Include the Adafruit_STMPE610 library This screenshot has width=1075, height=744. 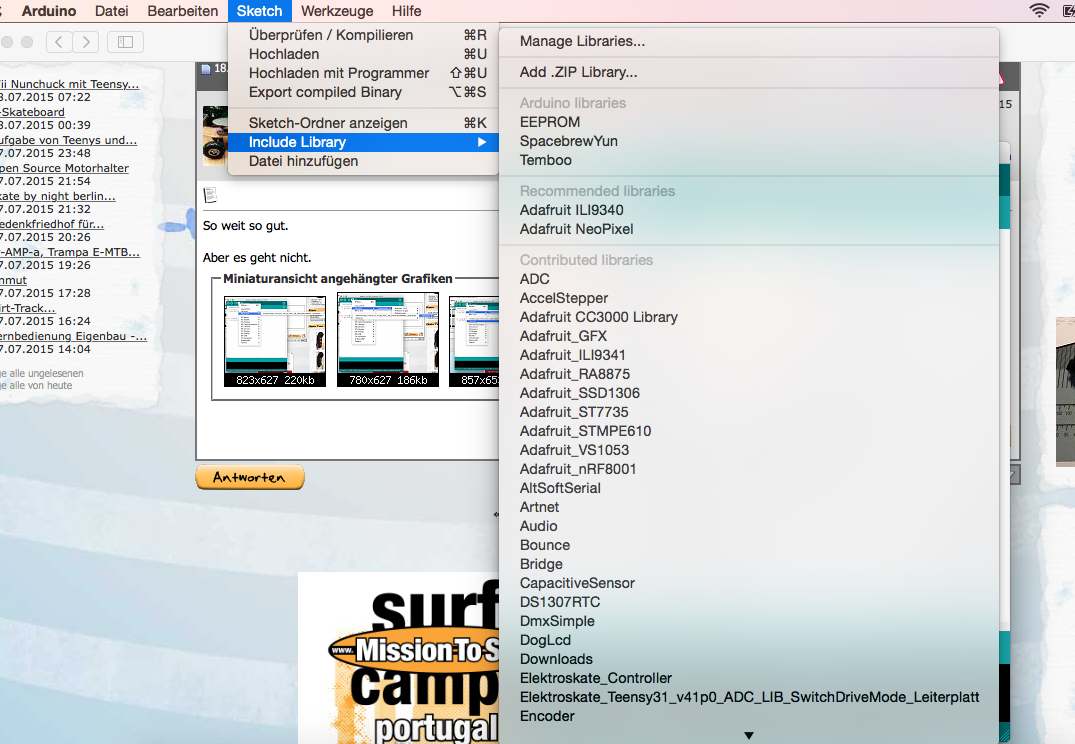[749, 431]
